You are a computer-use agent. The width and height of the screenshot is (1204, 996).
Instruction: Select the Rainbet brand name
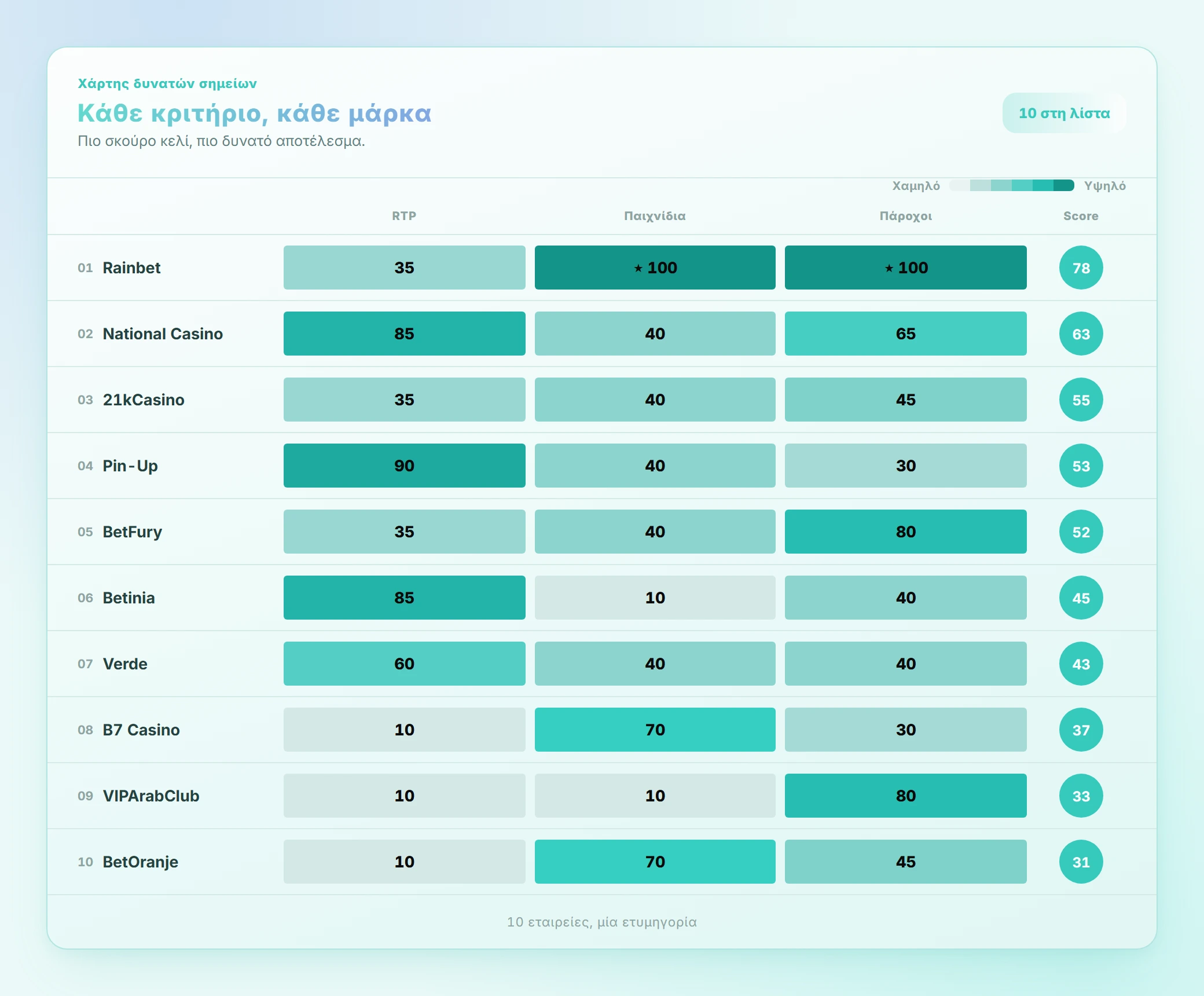click(x=131, y=268)
